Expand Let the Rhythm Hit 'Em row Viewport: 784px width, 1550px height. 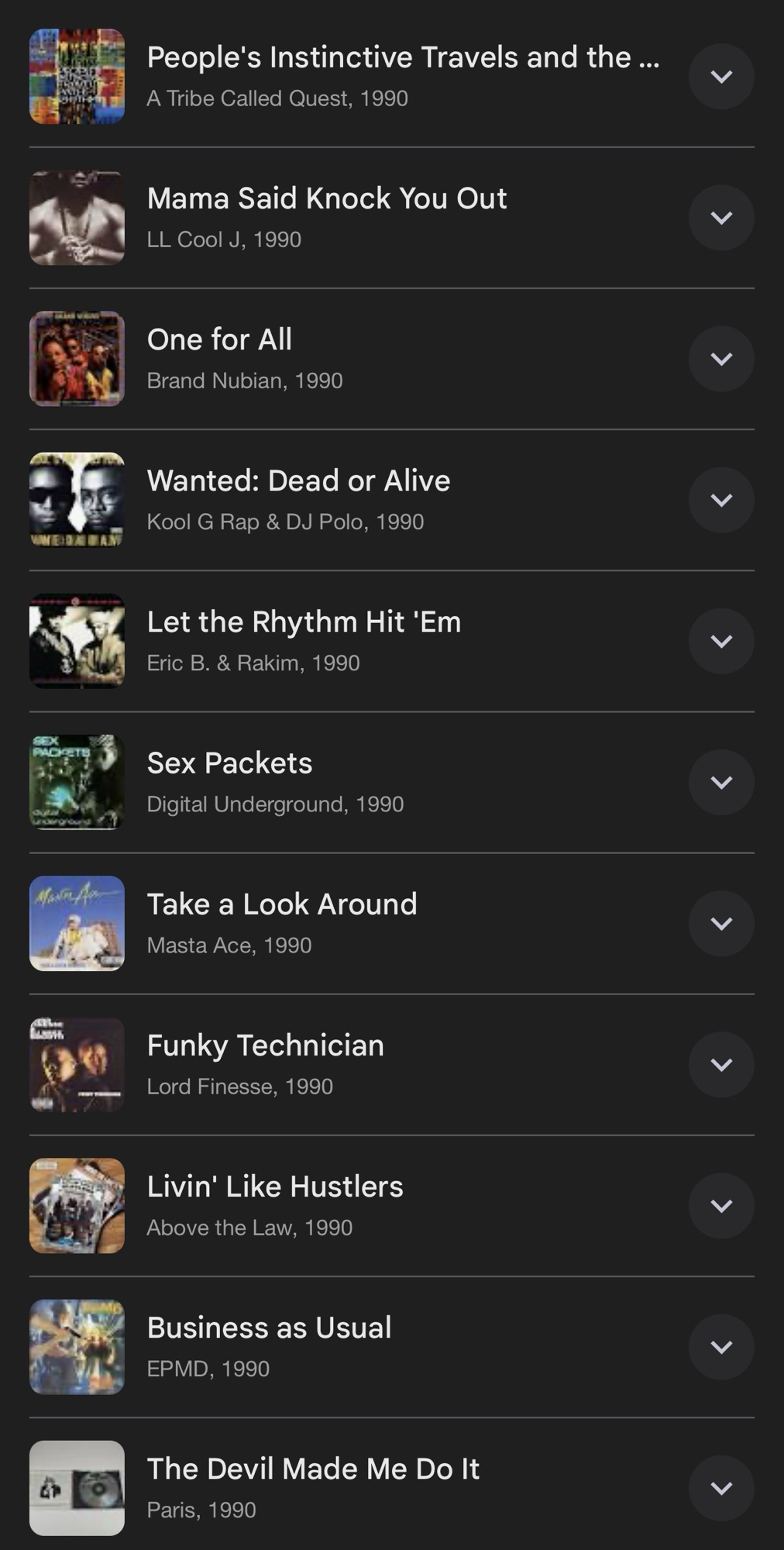click(721, 641)
